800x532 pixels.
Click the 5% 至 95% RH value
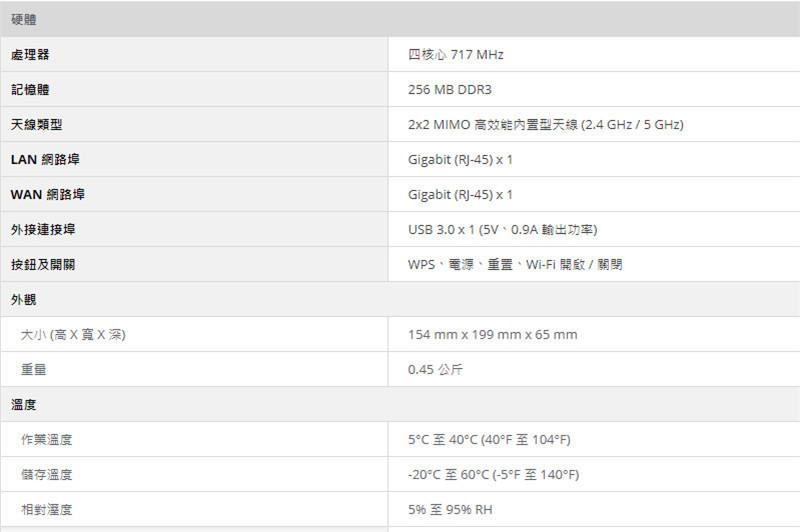[450, 510]
